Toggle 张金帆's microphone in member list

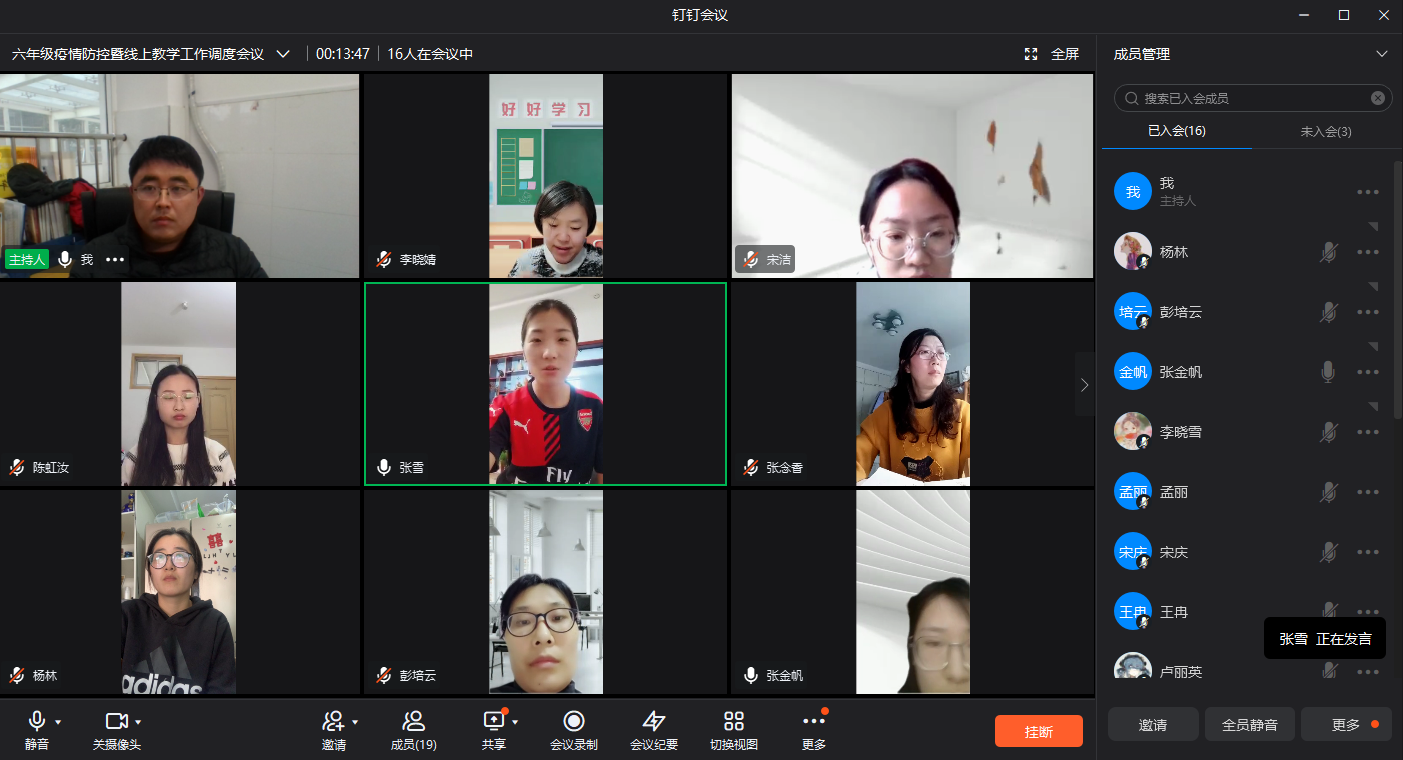point(1328,372)
